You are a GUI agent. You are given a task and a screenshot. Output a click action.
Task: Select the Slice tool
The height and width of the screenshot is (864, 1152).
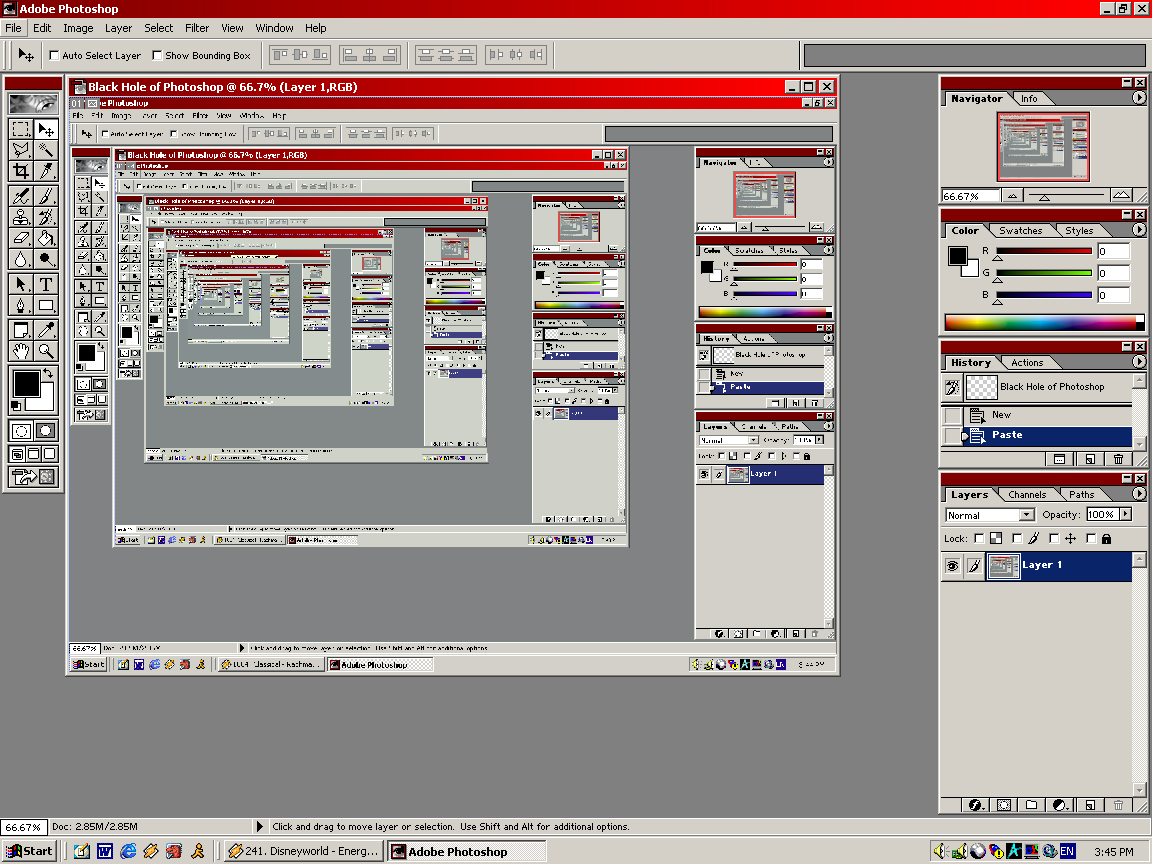46,172
